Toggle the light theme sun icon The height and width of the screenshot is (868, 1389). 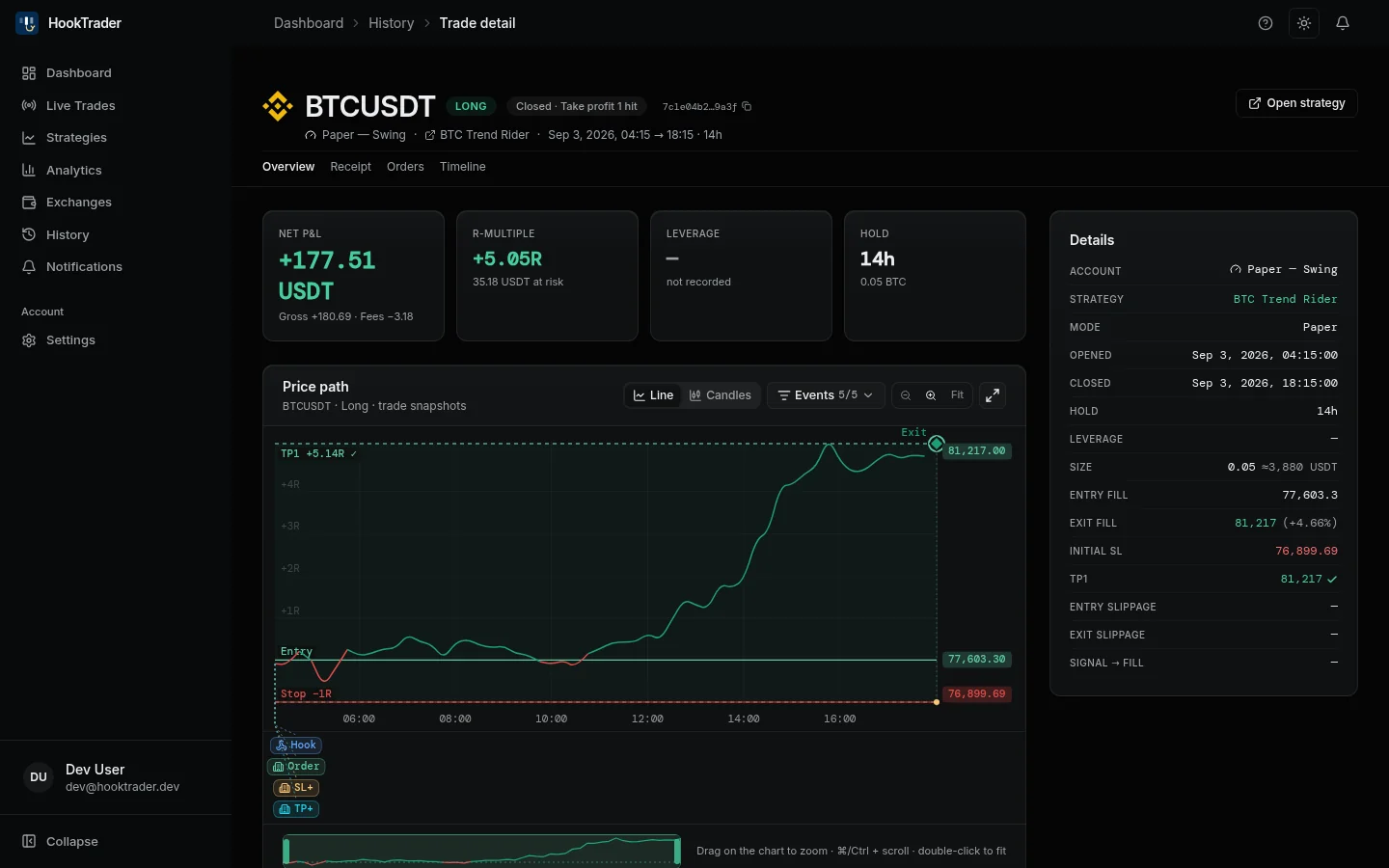(1304, 23)
